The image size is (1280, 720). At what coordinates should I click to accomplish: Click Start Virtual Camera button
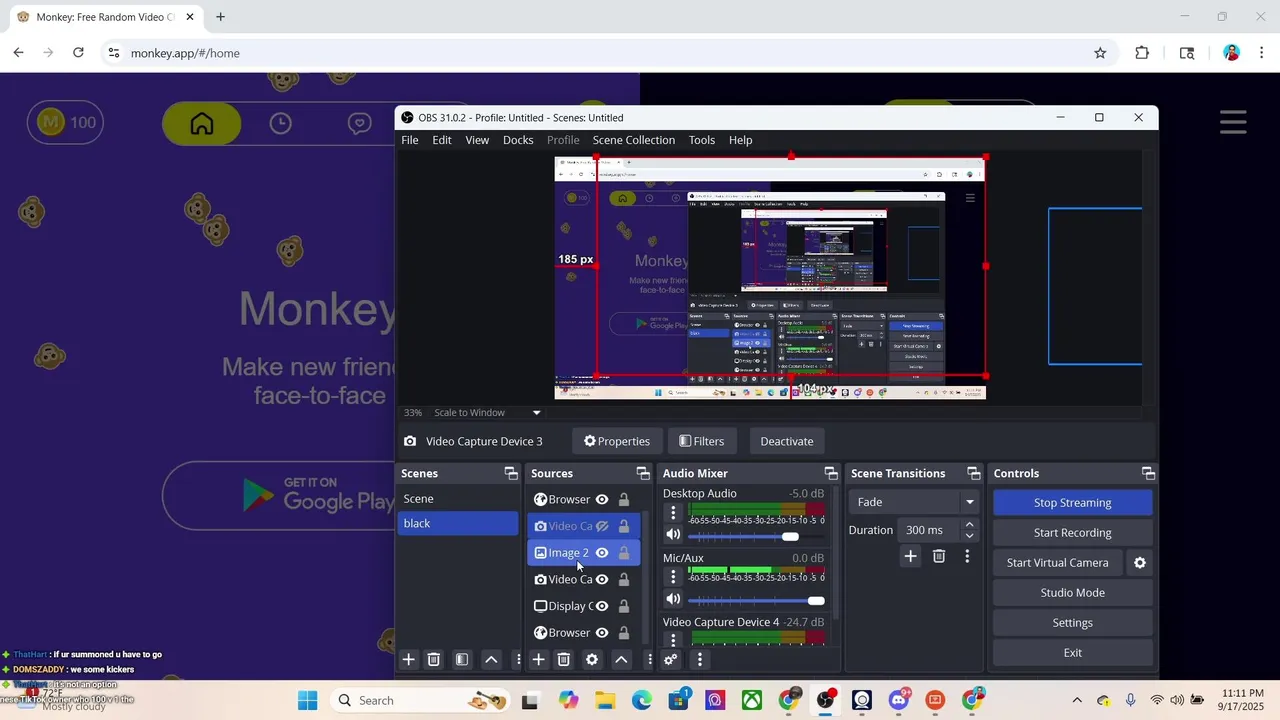tap(1057, 563)
